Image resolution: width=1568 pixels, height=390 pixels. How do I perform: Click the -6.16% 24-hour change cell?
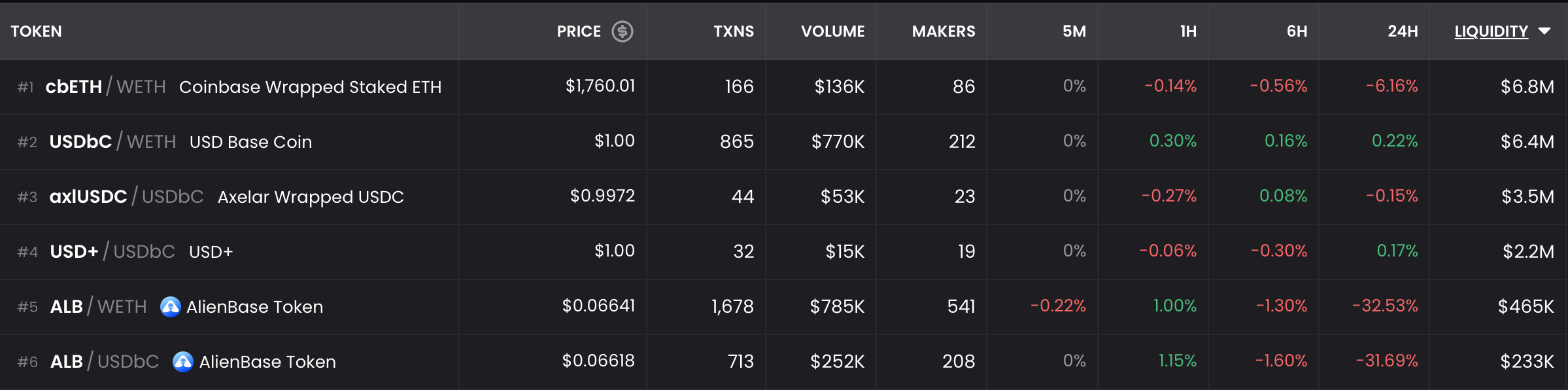(1391, 86)
